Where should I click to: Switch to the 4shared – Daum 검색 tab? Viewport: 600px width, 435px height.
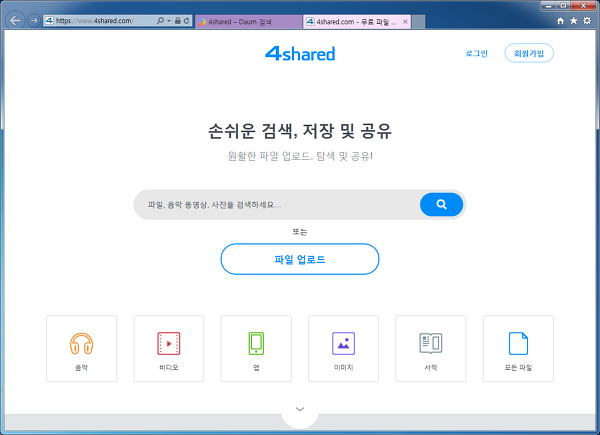248,22
